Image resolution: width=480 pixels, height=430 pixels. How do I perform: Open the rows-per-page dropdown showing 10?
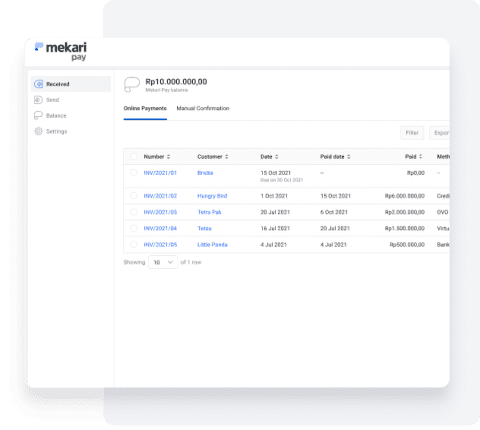pos(163,262)
